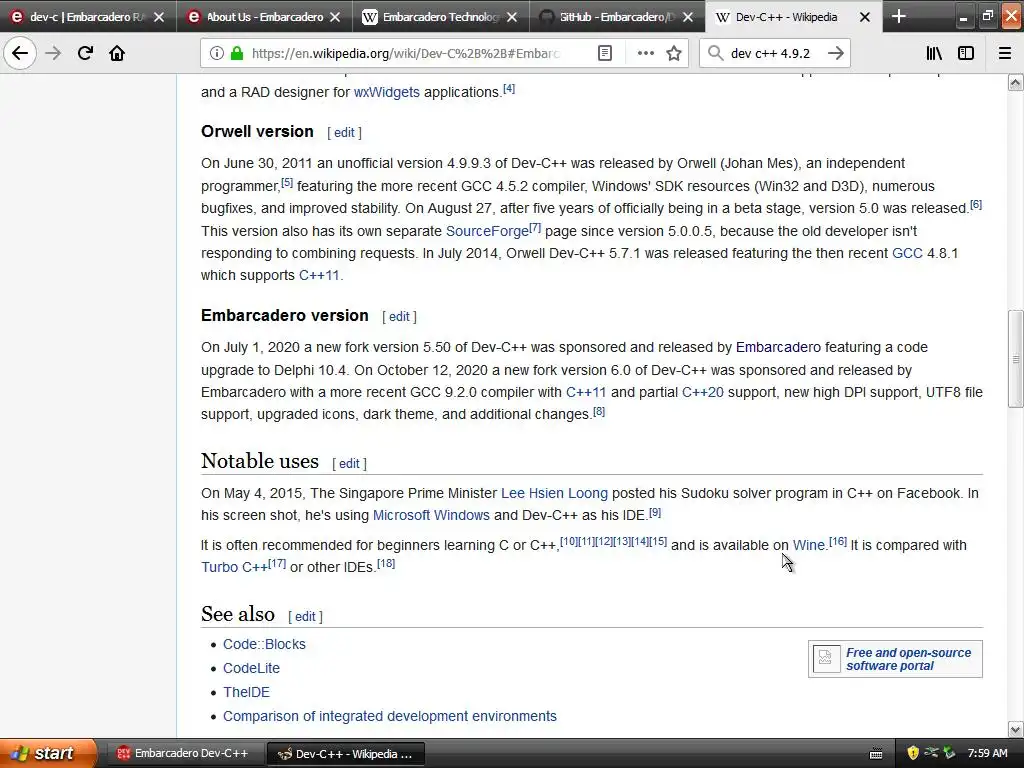Jump to citation reference [9]

[x=655, y=513]
